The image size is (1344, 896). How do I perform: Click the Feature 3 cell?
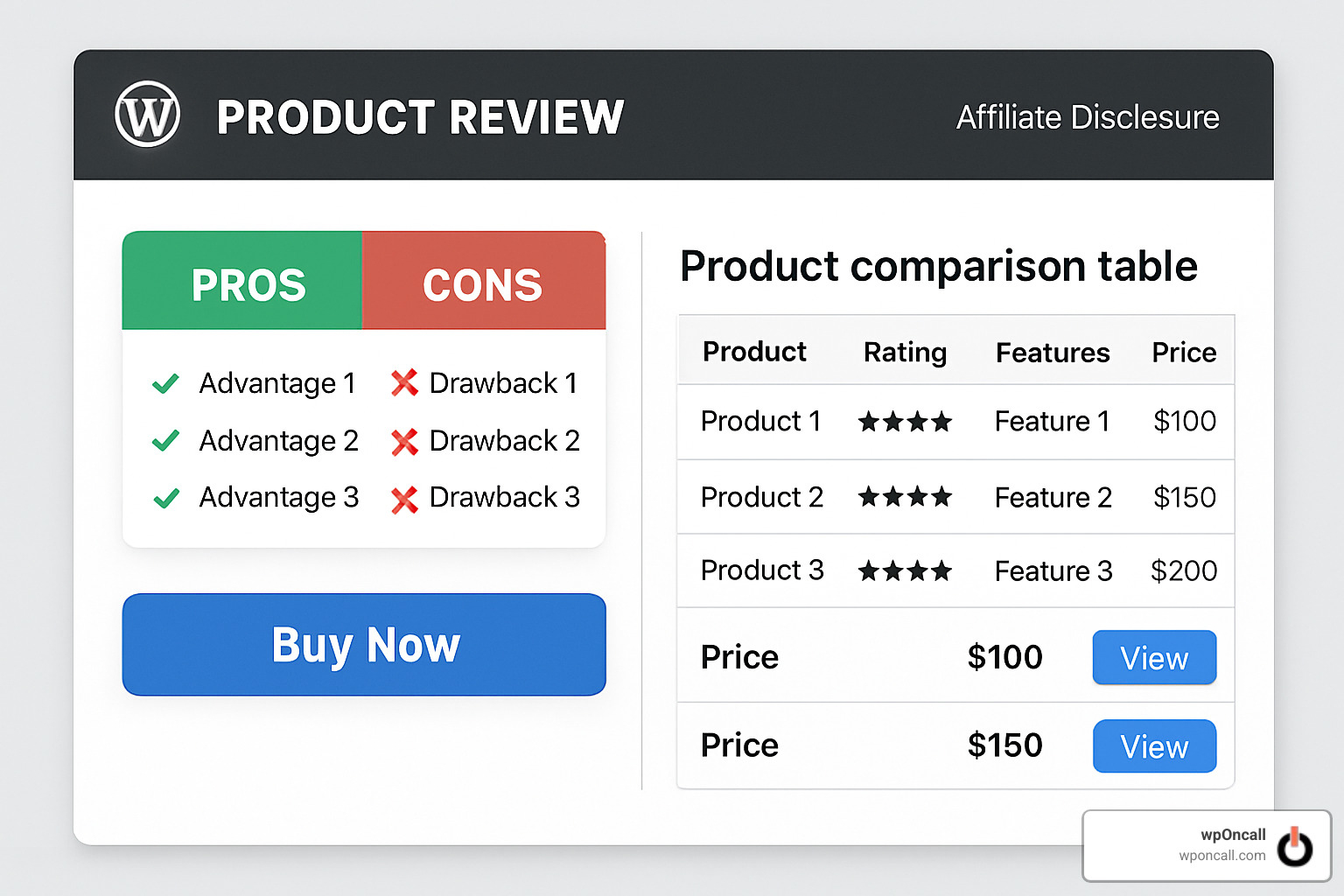[1053, 571]
